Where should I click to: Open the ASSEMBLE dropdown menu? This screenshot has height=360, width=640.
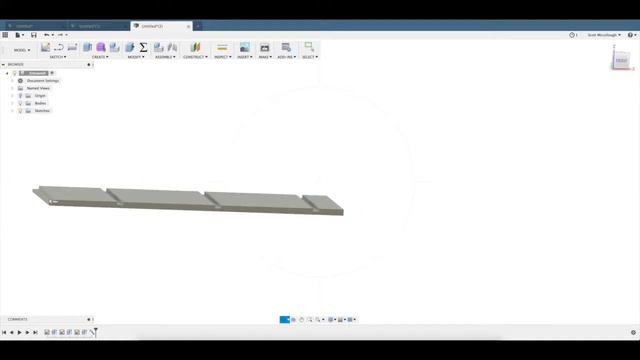pos(165,57)
